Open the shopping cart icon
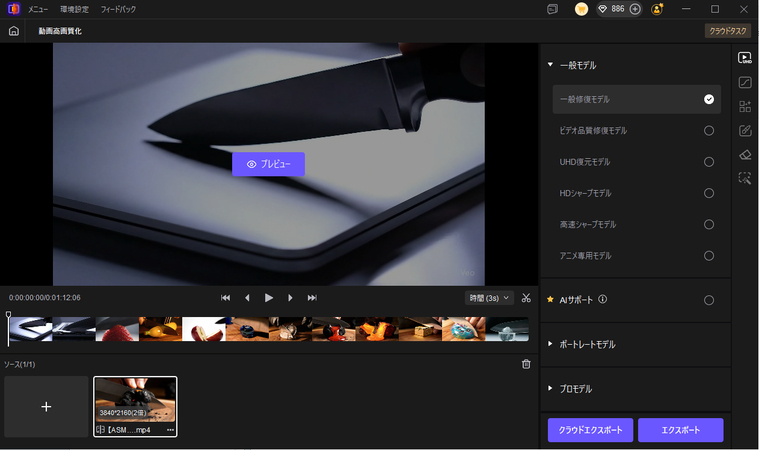Screen dimensions: 759x450 click(x=581, y=9)
